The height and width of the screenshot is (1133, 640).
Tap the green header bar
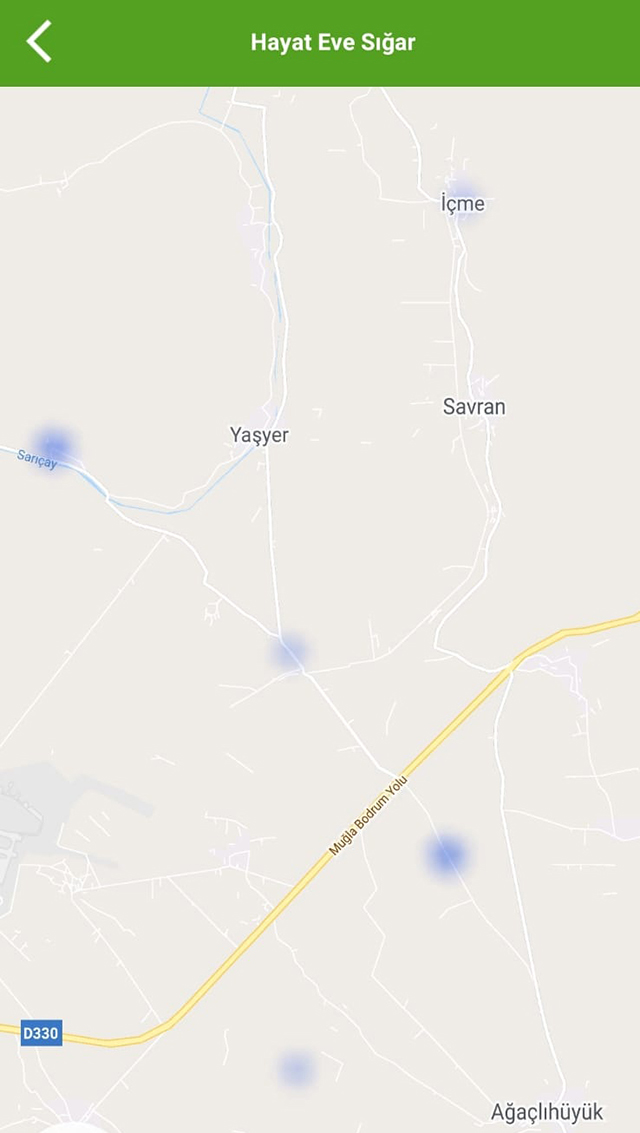click(320, 43)
